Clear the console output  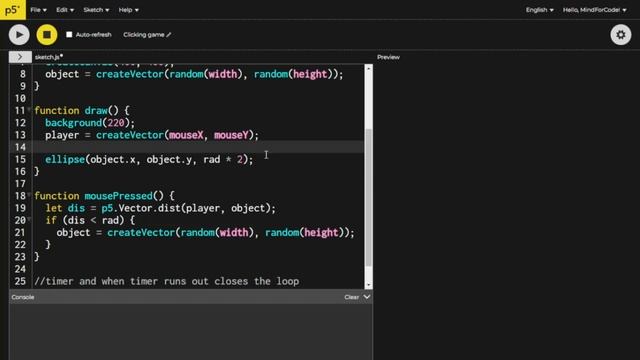pyautogui.click(x=351, y=297)
